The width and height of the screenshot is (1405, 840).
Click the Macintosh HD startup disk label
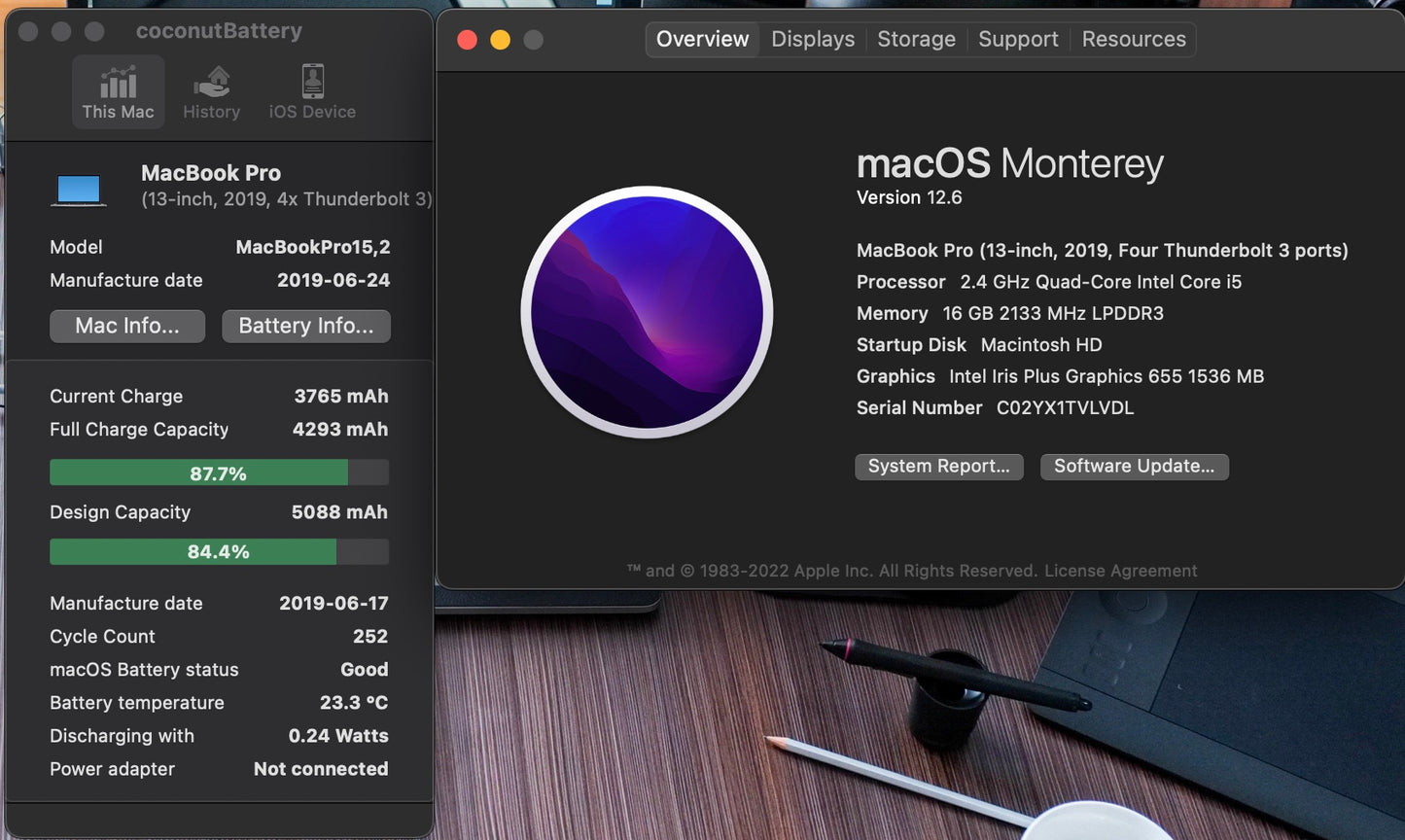(x=1041, y=344)
